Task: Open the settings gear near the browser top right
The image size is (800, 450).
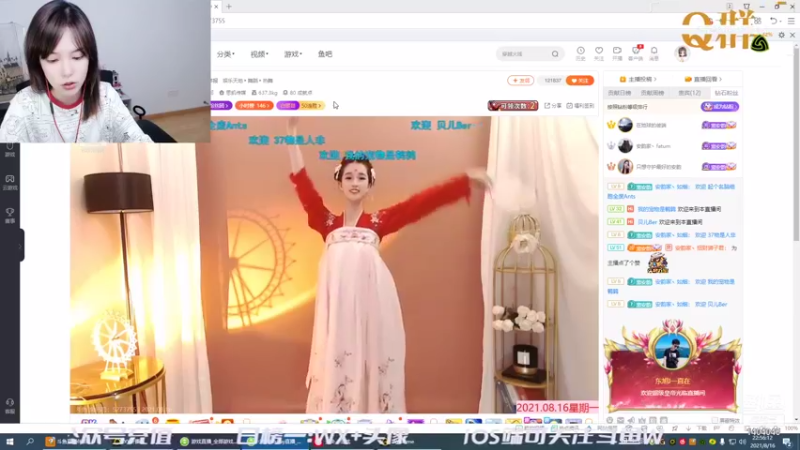Action: [782, 35]
